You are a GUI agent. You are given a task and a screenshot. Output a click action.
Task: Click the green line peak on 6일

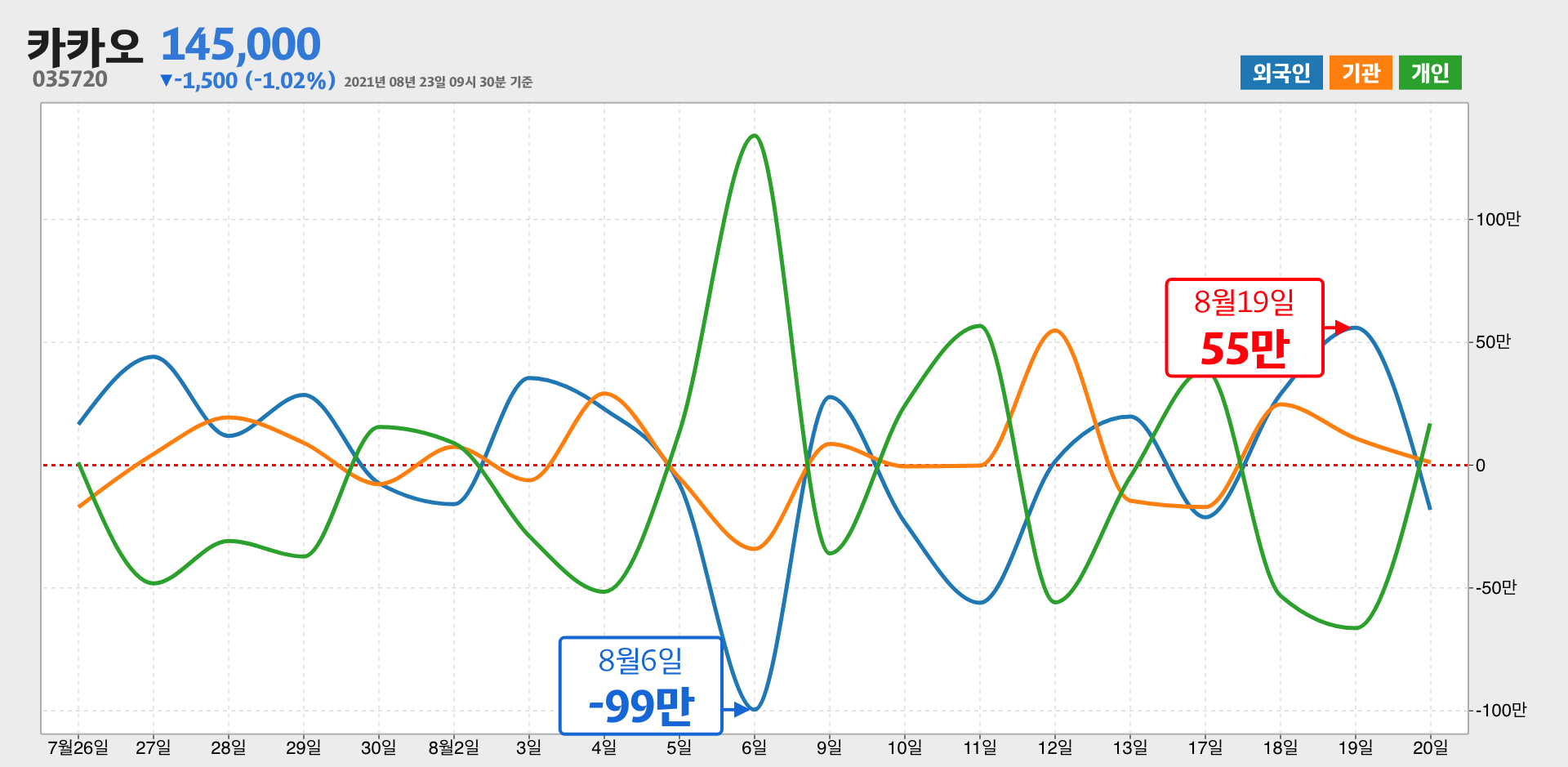coord(755,136)
